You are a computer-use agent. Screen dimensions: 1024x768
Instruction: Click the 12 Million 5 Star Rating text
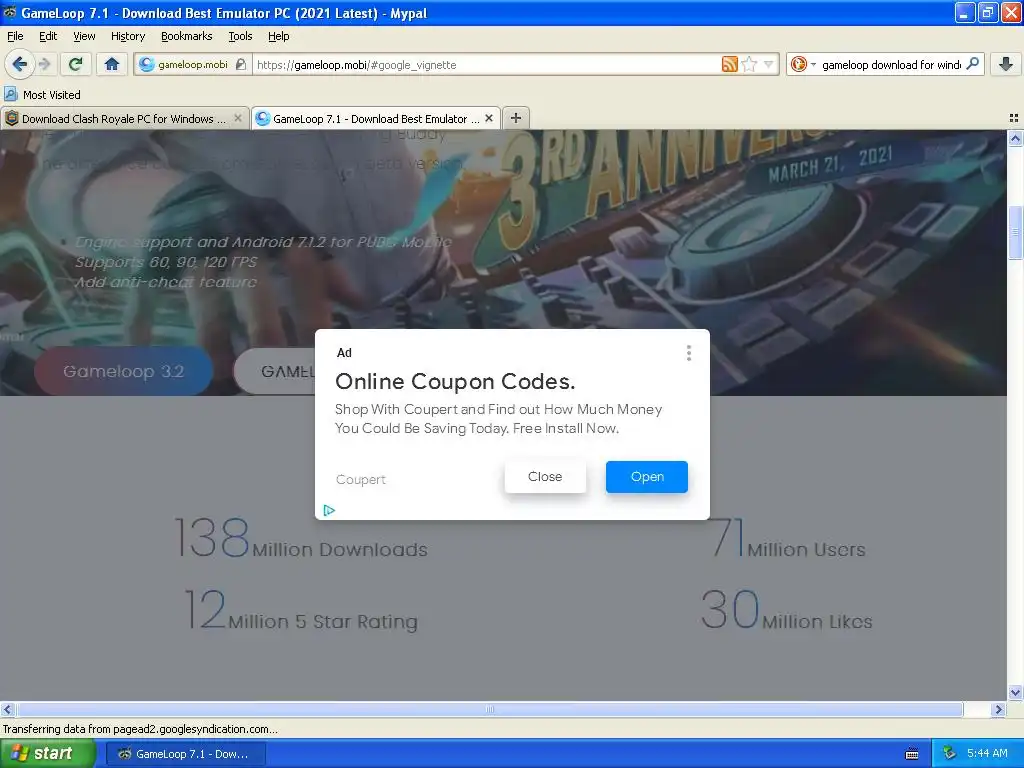click(x=301, y=611)
